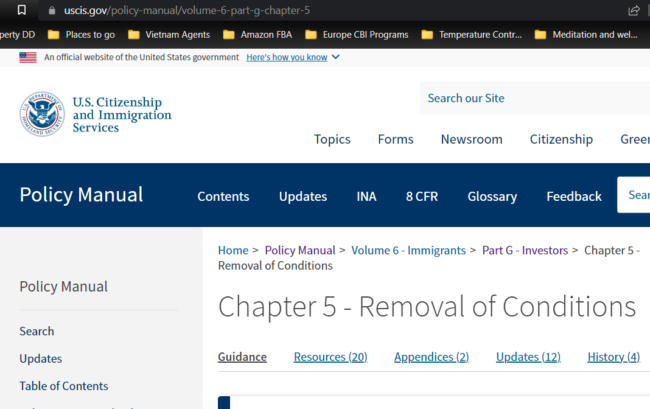Select the Appendices (2) tab

coord(432,357)
